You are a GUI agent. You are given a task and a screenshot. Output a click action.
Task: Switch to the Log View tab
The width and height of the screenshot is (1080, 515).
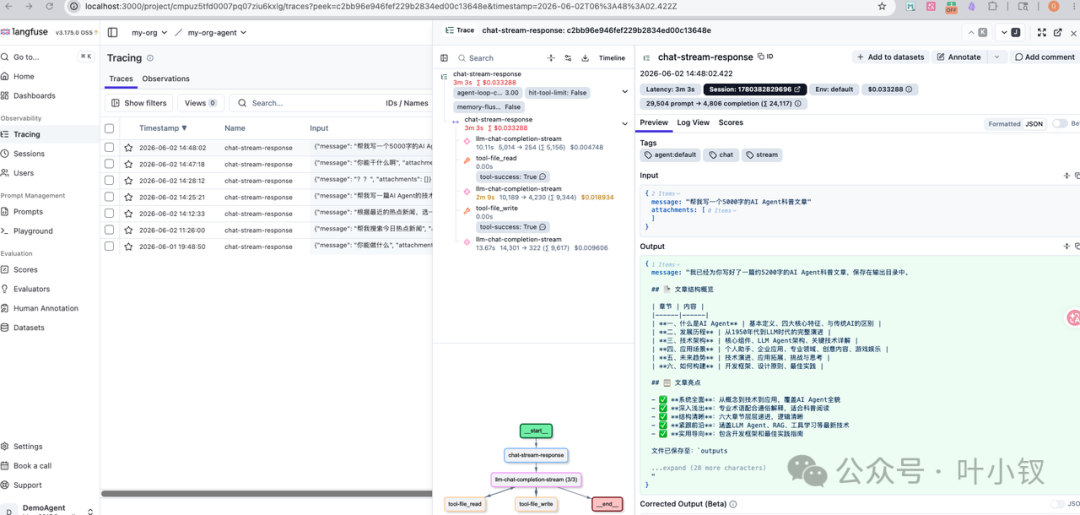click(692, 123)
